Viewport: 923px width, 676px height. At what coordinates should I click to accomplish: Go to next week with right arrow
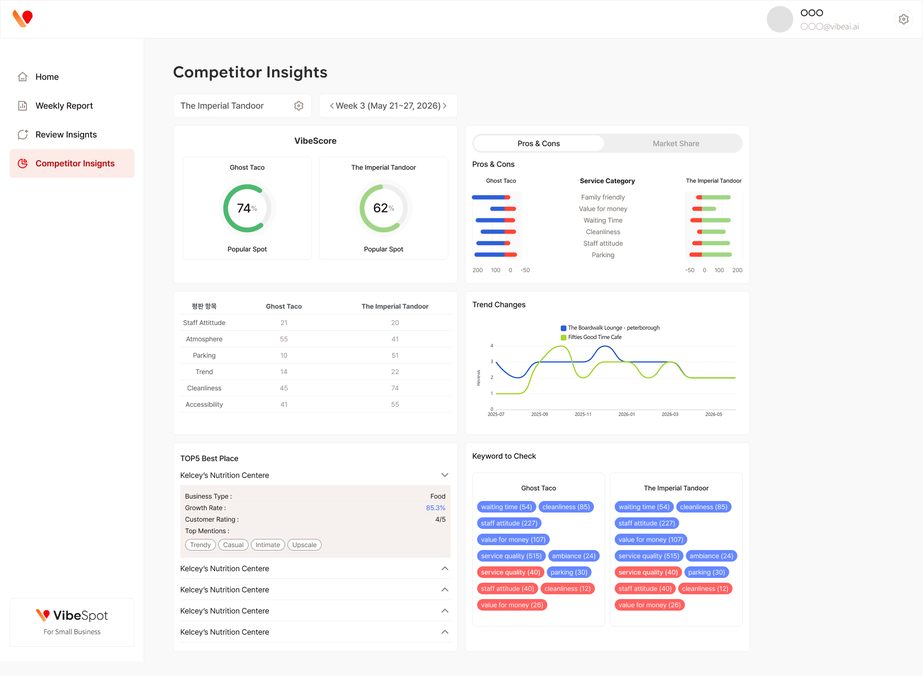click(444, 105)
